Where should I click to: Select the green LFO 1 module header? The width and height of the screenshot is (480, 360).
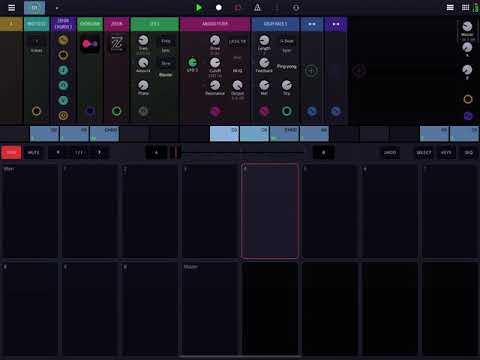[x=155, y=24]
